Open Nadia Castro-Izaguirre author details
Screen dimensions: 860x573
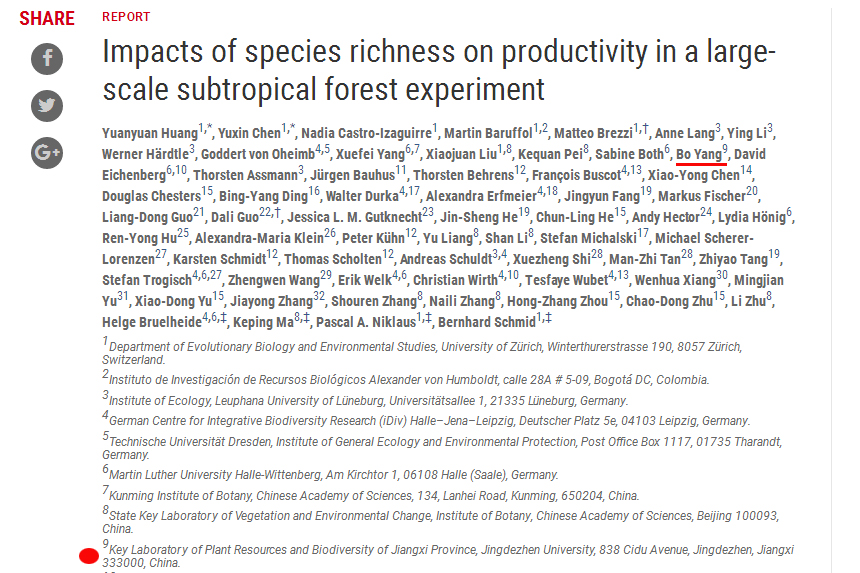point(366,133)
